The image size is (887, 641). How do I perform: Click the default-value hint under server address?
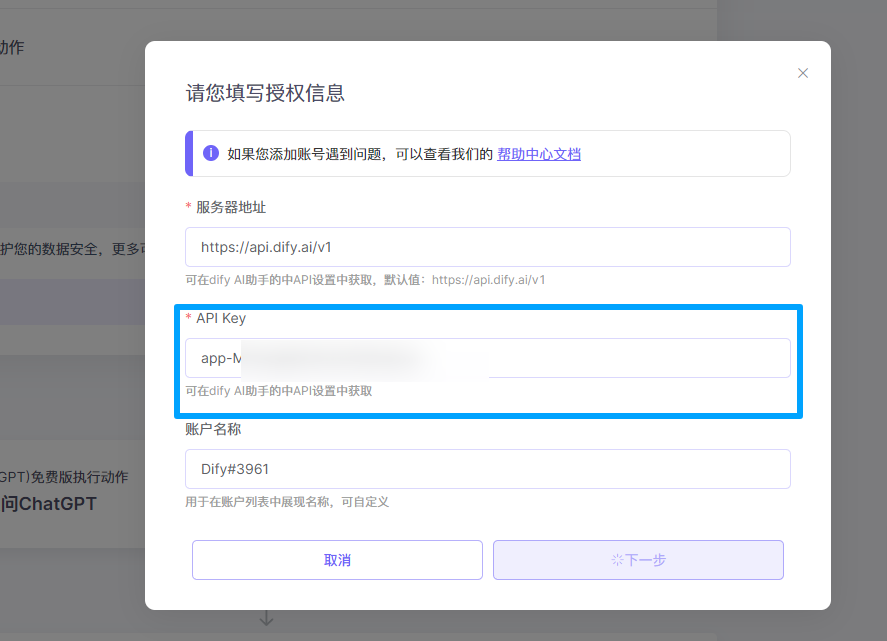coord(365,280)
